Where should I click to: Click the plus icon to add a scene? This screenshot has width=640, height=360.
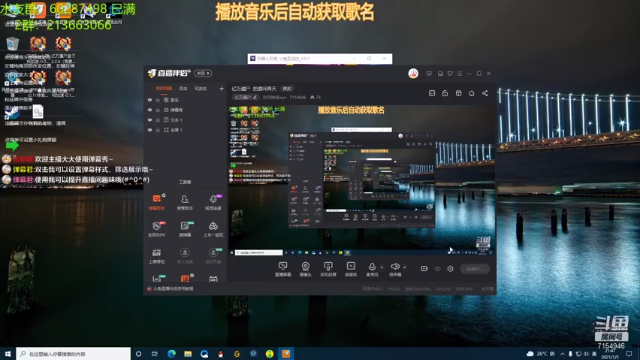click(221, 88)
